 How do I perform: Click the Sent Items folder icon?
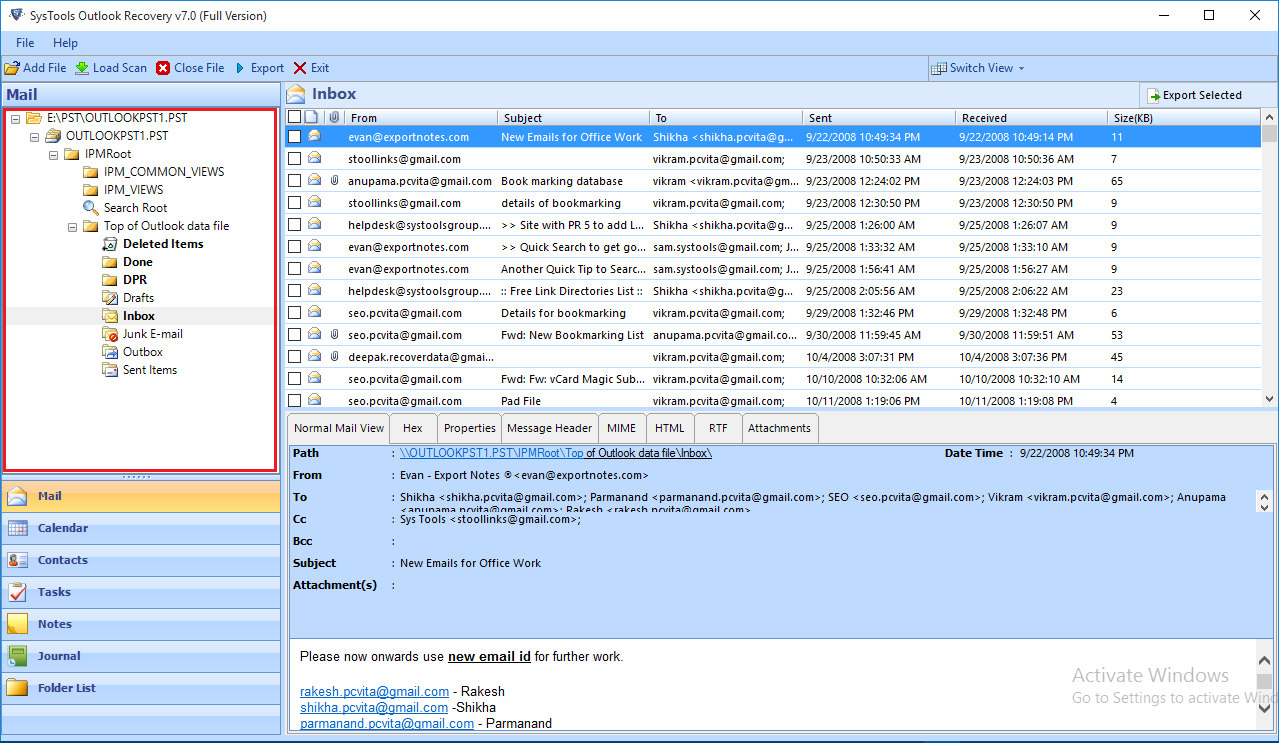tap(110, 370)
